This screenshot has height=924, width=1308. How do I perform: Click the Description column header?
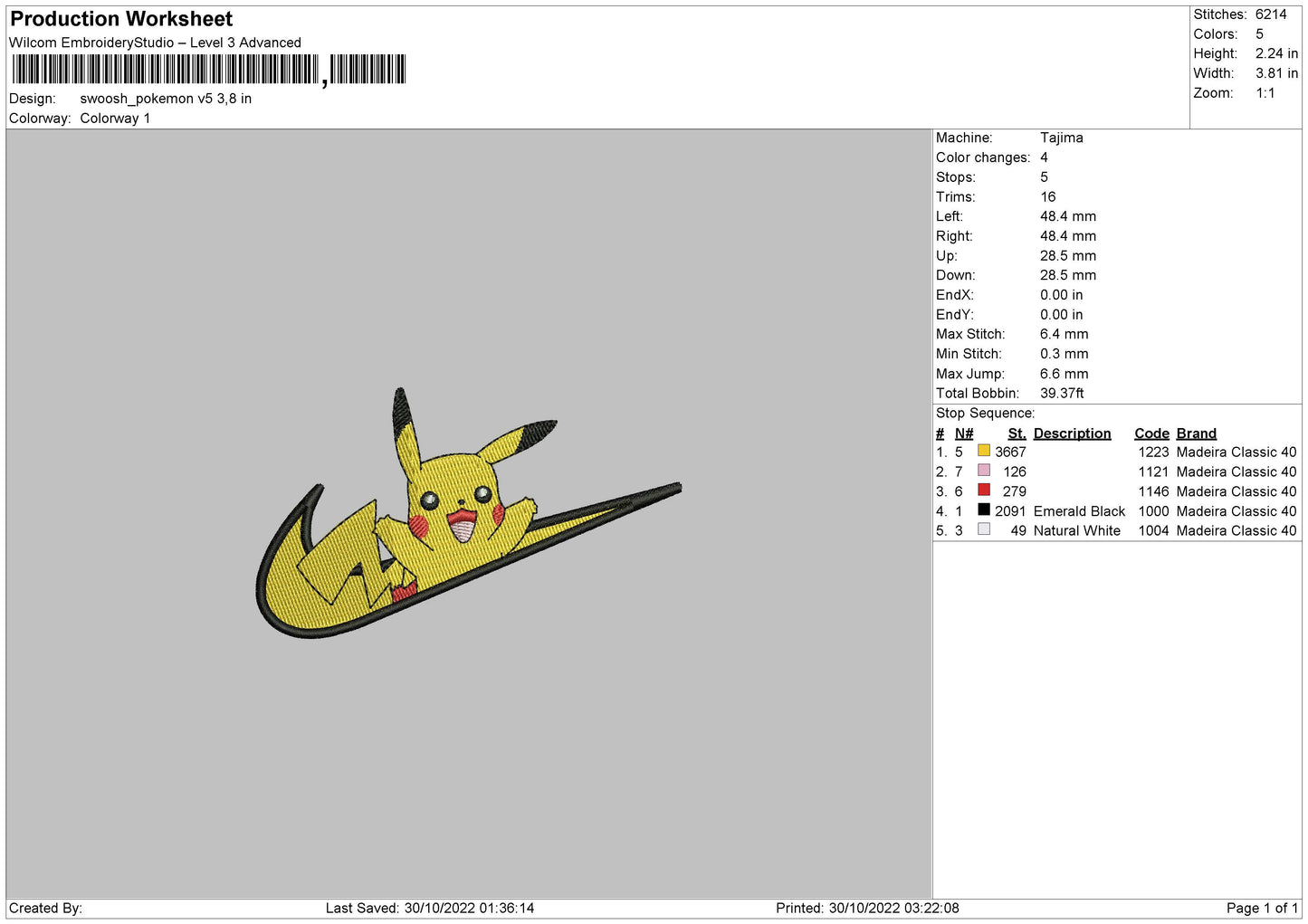tap(1072, 433)
